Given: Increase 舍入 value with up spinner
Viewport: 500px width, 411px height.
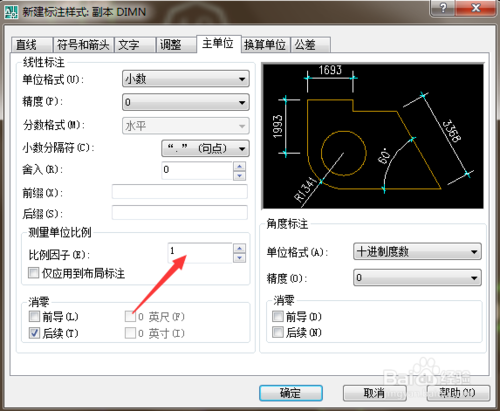Looking at the screenshot, I should pos(240,166).
